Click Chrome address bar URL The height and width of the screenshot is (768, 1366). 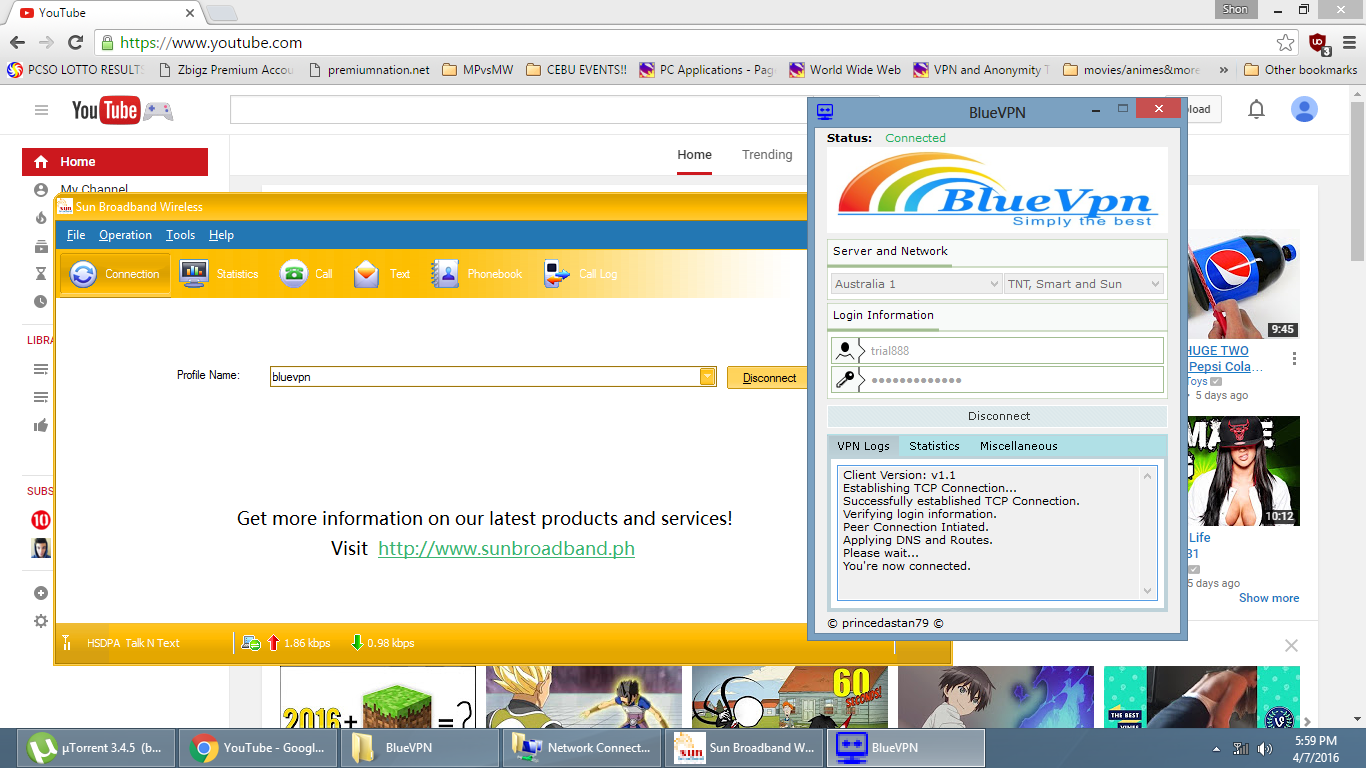[211, 43]
